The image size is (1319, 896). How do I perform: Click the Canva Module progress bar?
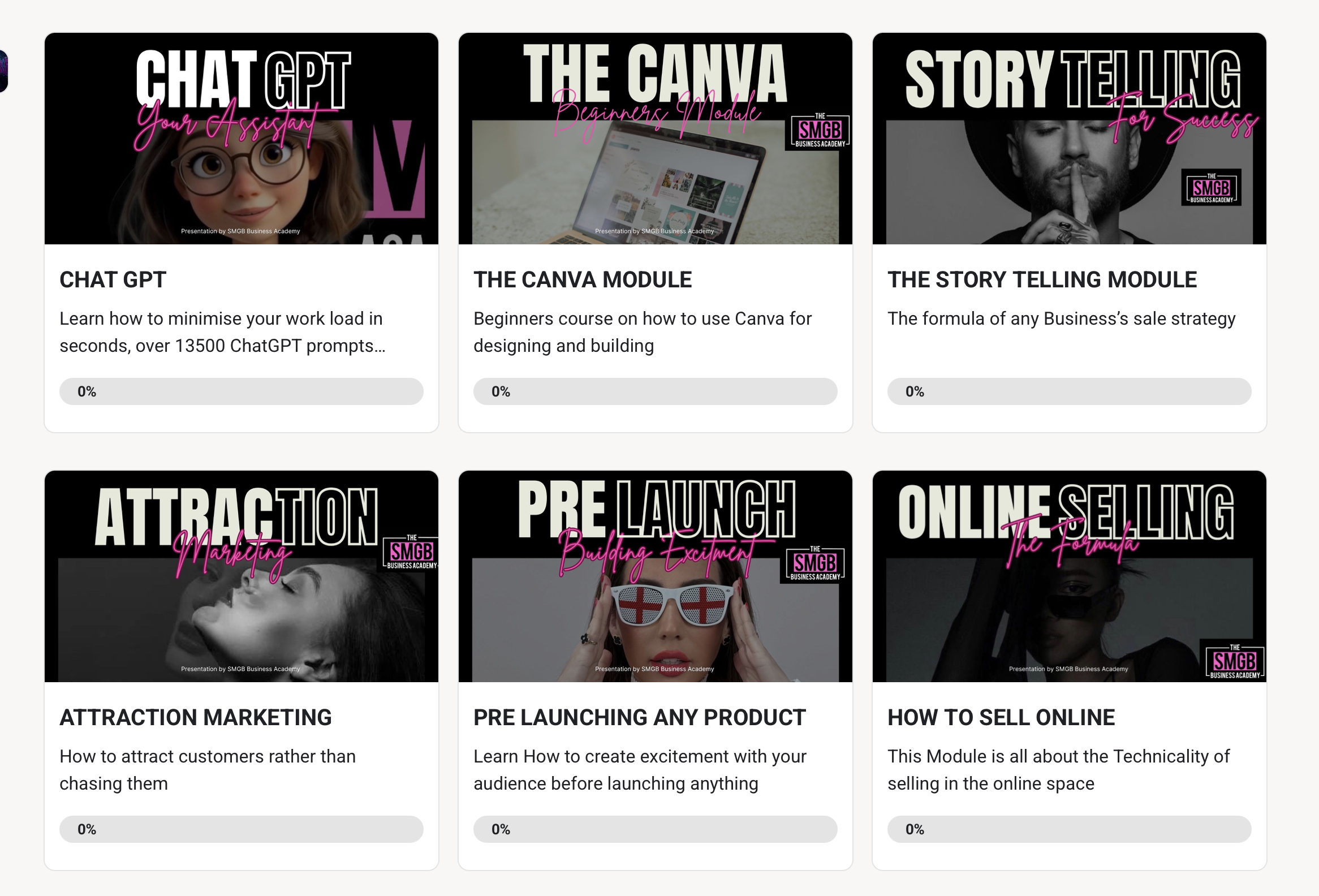coord(655,391)
